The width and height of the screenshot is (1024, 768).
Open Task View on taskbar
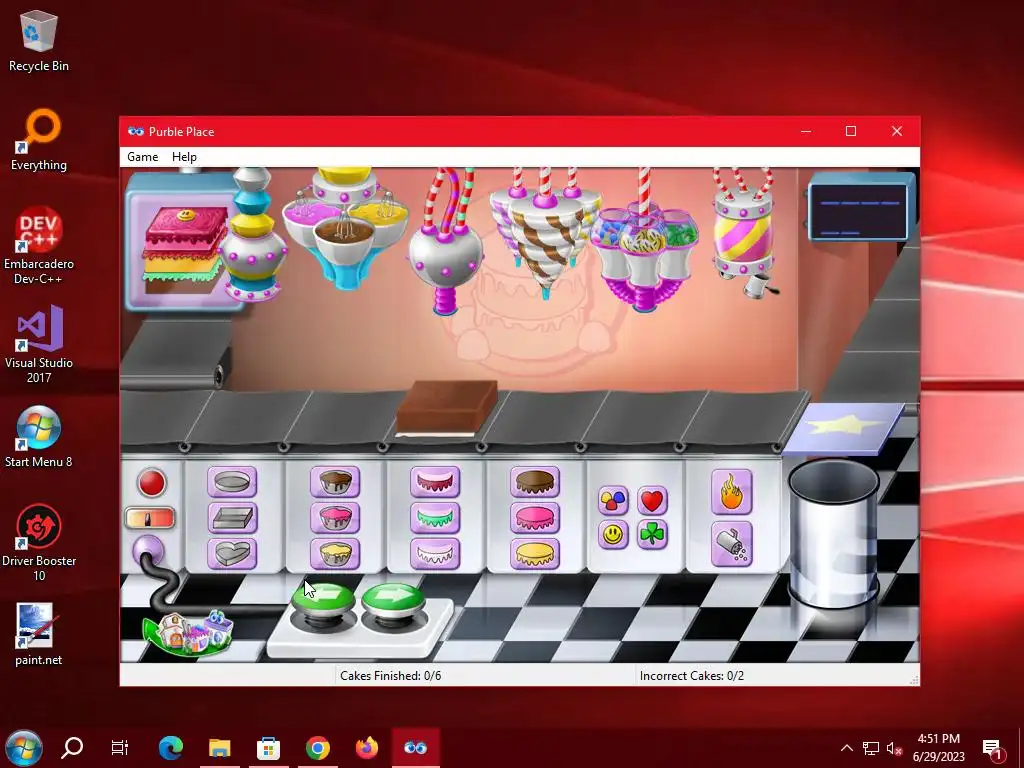tap(120, 747)
